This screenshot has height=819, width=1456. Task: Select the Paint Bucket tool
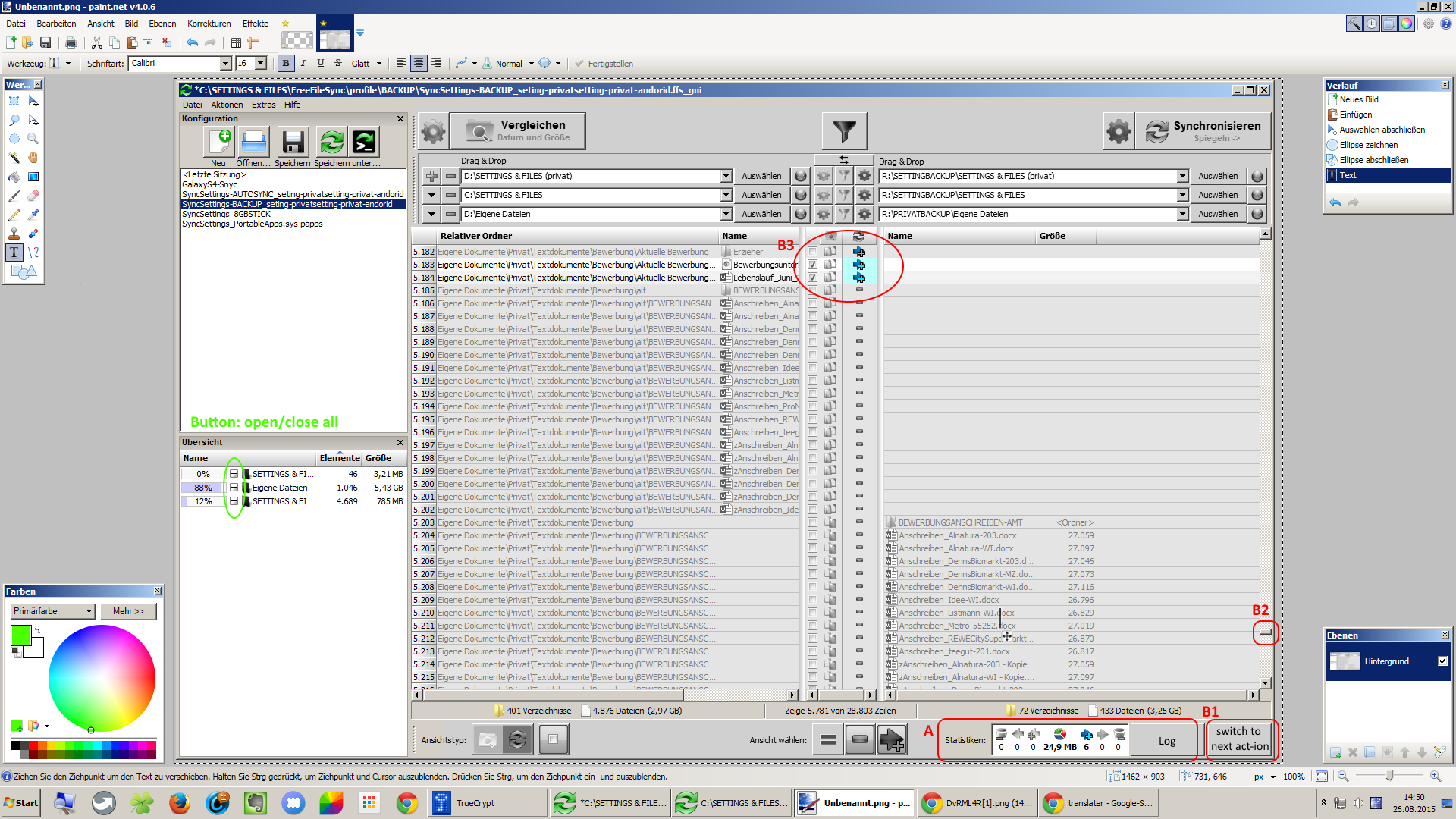[x=14, y=177]
